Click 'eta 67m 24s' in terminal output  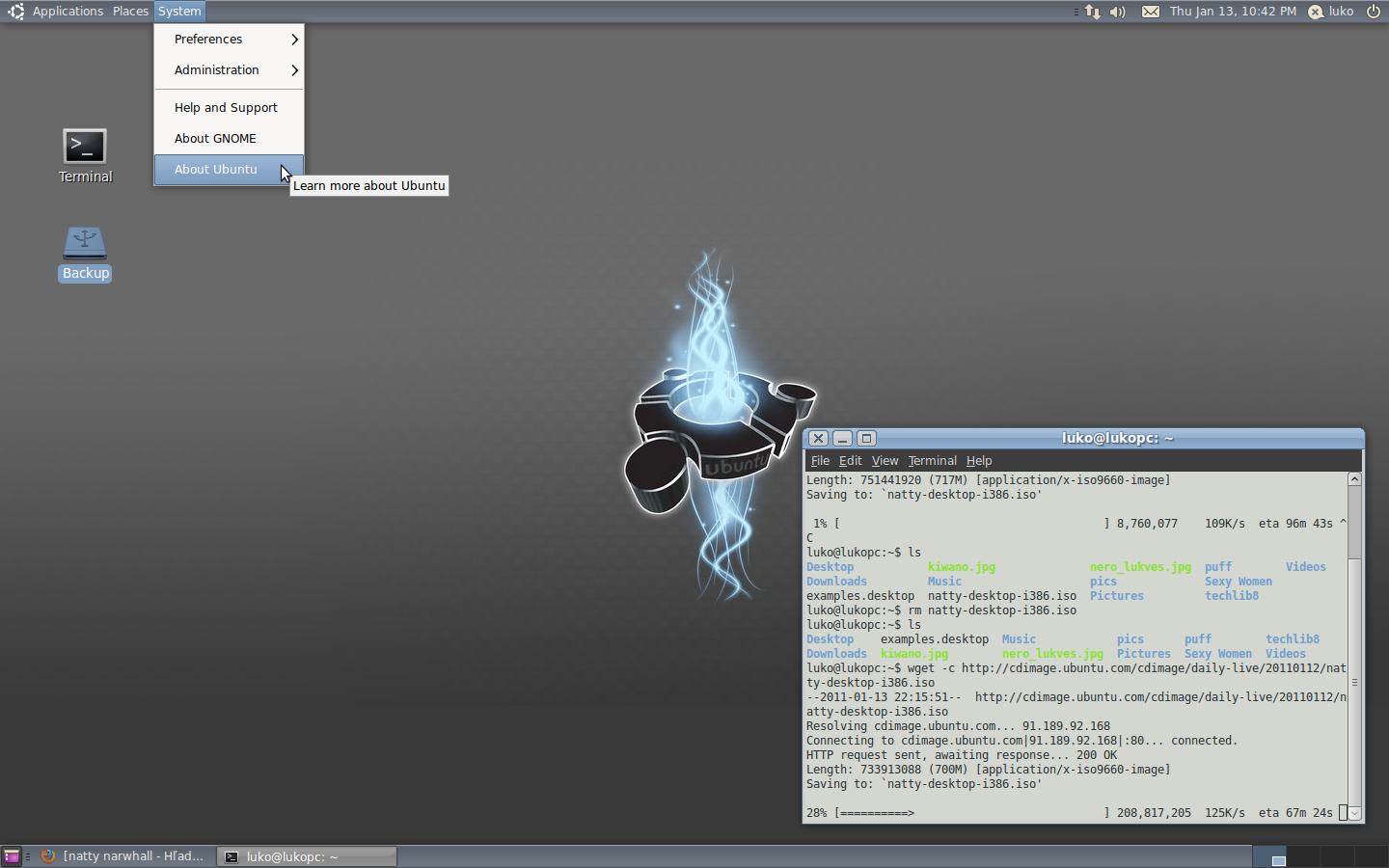(x=1295, y=813)
